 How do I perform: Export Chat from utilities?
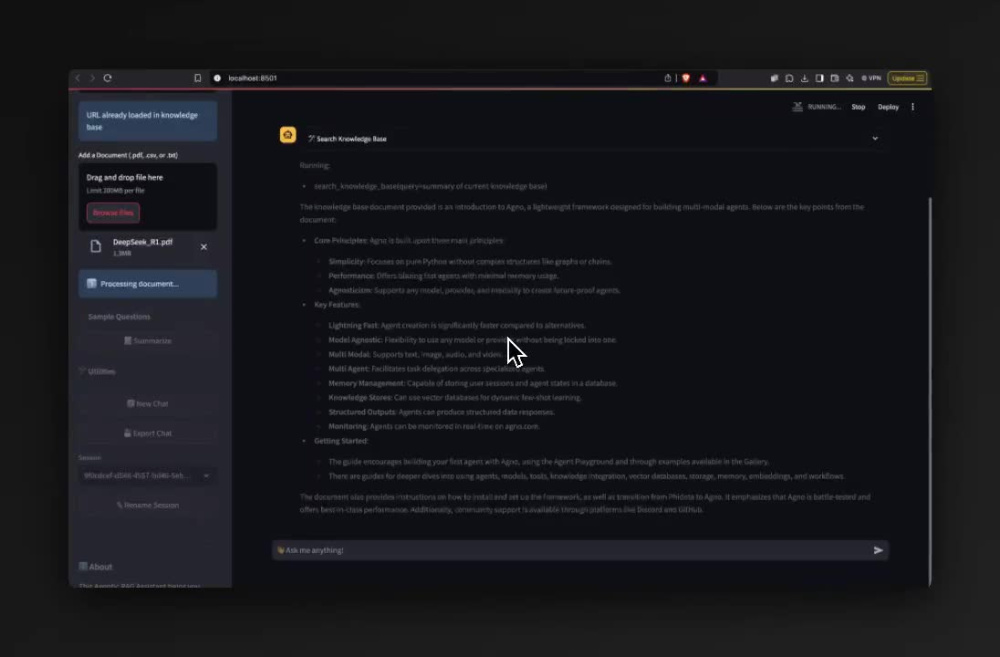(x=147, y=433)
